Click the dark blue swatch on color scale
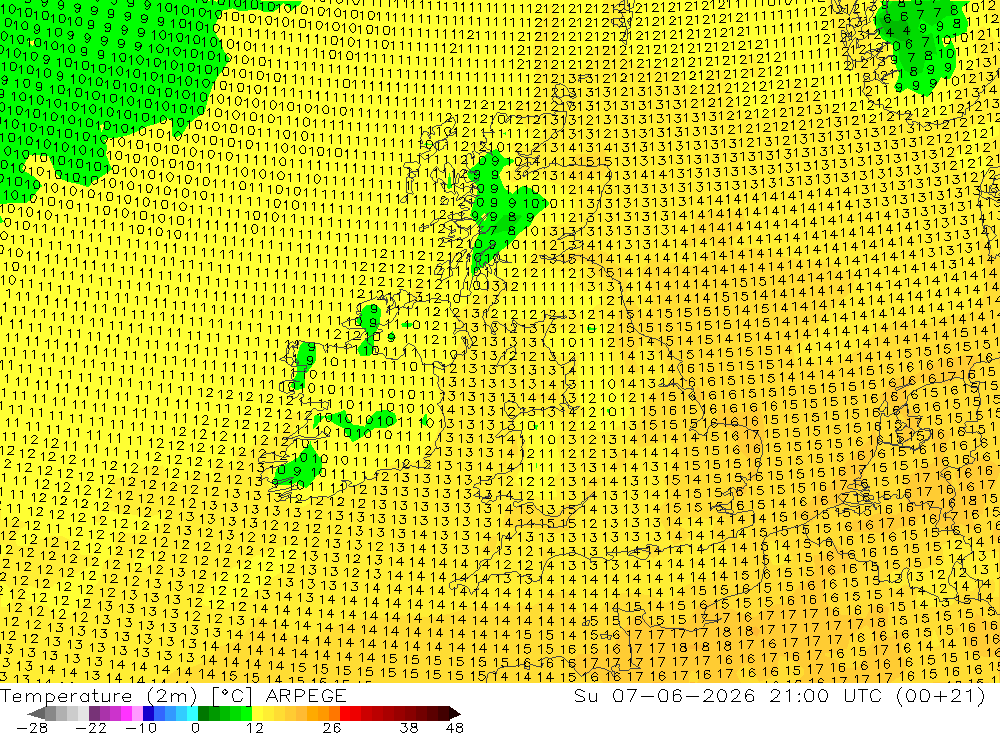This screenshot has width=1000, height=733. (x=148, y=713)
